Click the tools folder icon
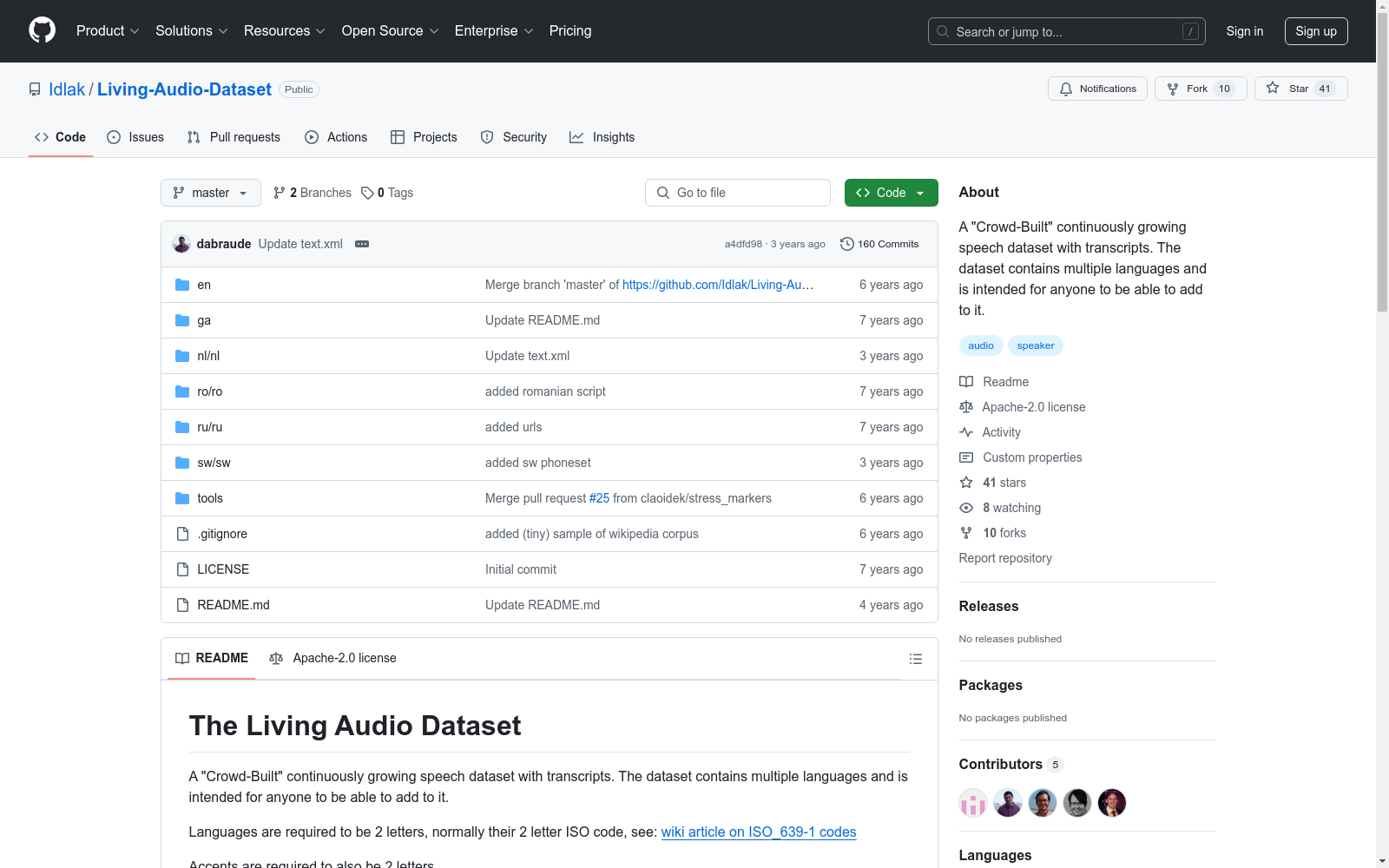Screen dimensions: 1389x868 pyautogui.click(x=182, y=498)
